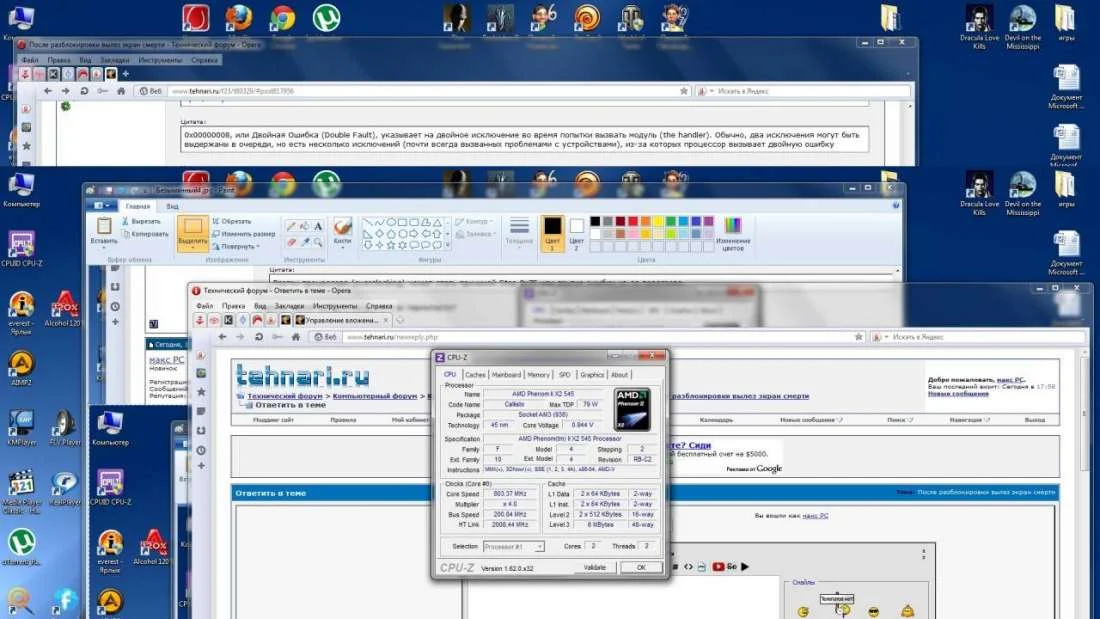Screen dimensions: 1100x619
Task: Click Back arrow in front Opera window
Action: coord(222,337)
